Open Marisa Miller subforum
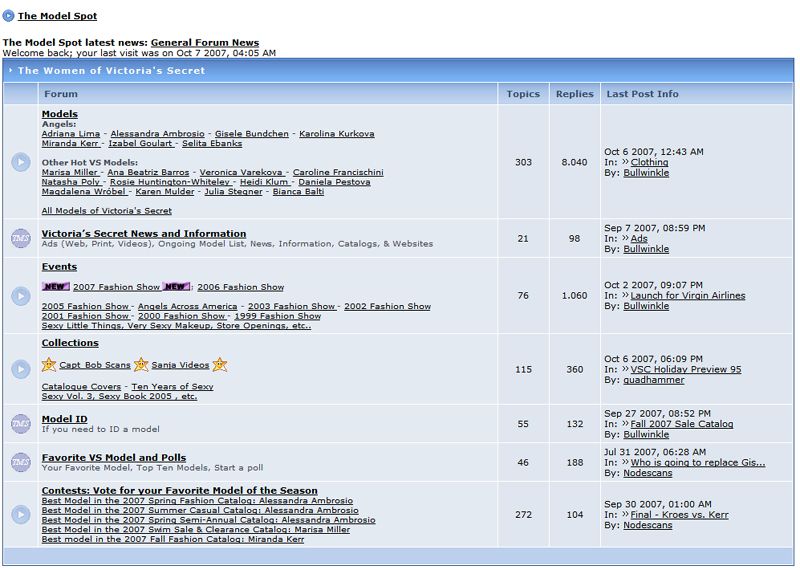 click(x=69, y=172)
